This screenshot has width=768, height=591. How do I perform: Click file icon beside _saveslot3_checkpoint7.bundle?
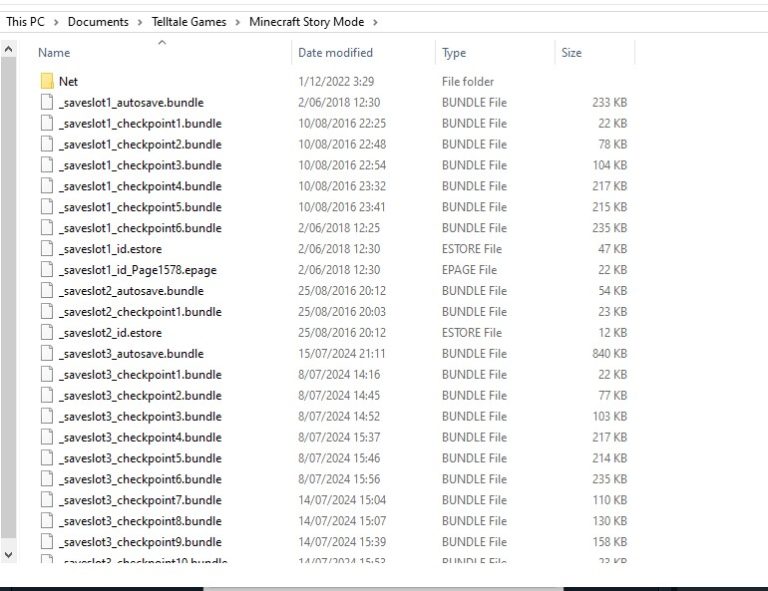coord(47,500)
